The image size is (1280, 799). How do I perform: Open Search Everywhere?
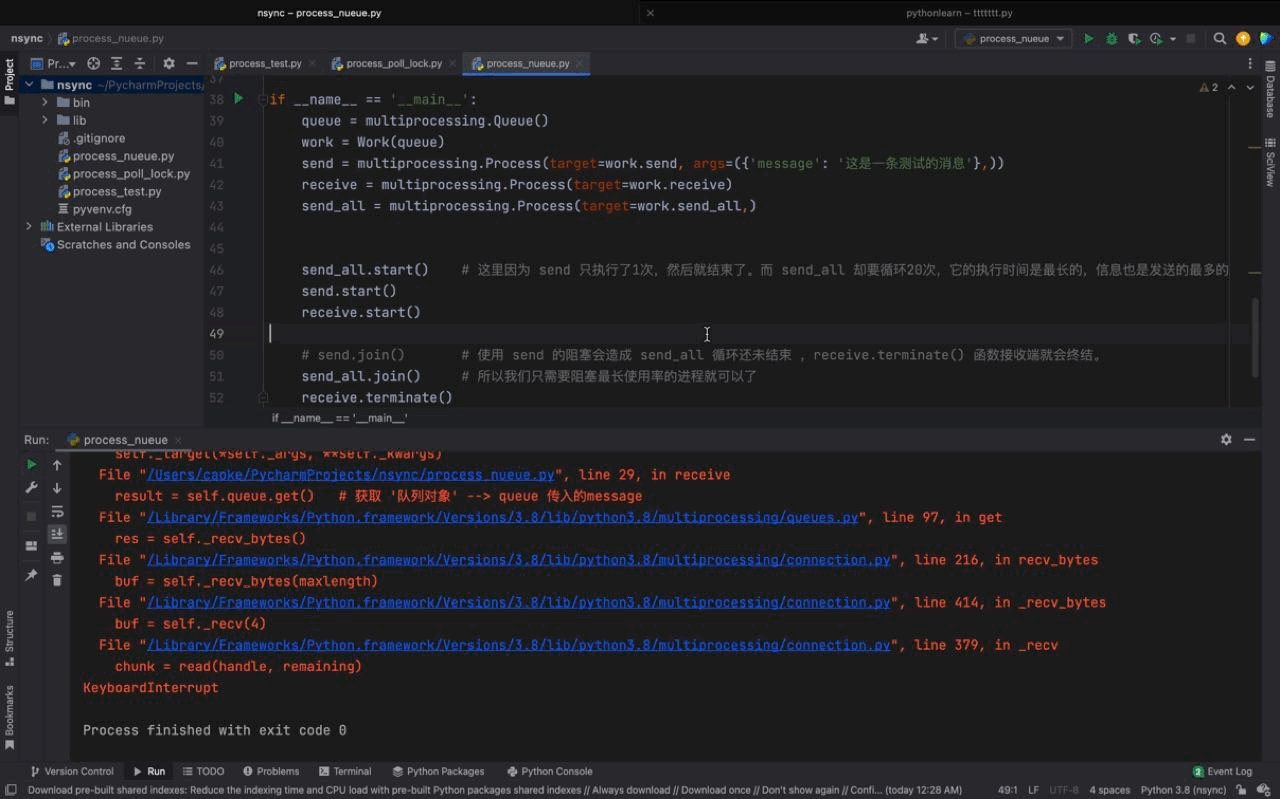coord(1220,37)
